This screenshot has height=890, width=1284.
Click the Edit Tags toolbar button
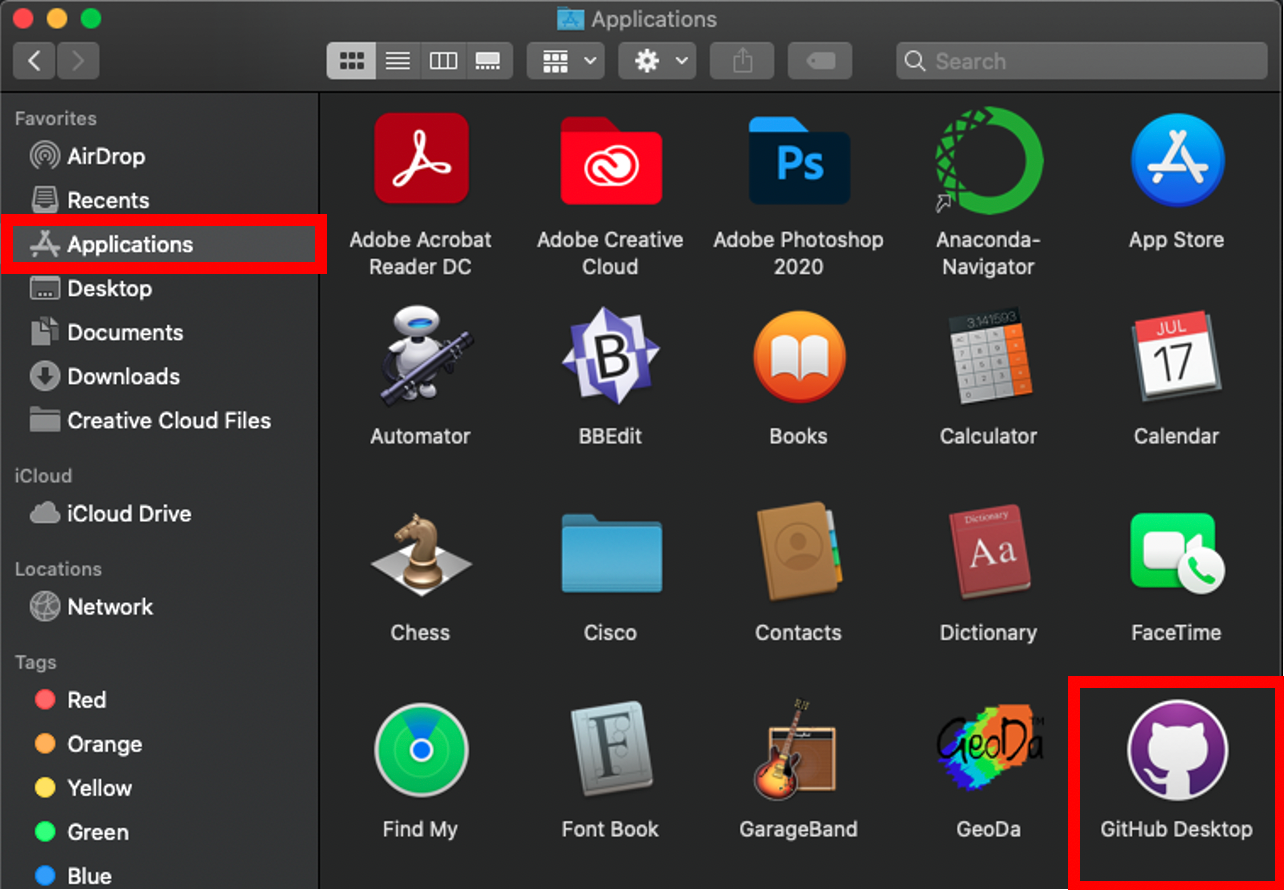click(x=820, y=61)
